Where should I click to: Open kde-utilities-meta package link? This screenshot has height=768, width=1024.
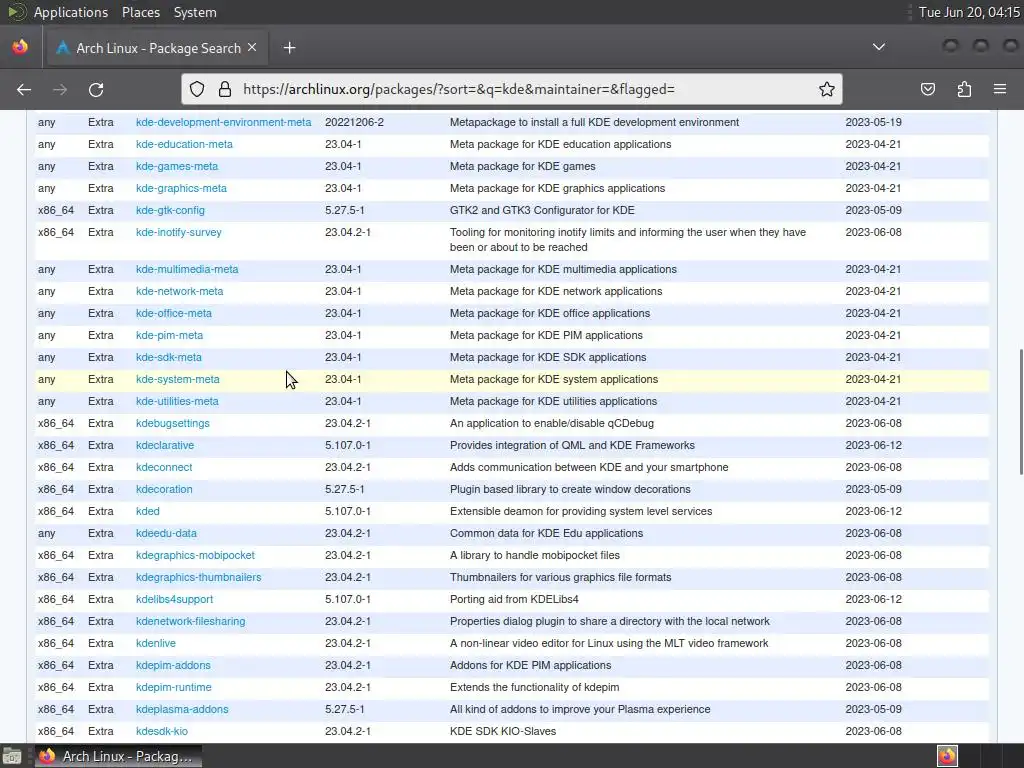[177, 401]
